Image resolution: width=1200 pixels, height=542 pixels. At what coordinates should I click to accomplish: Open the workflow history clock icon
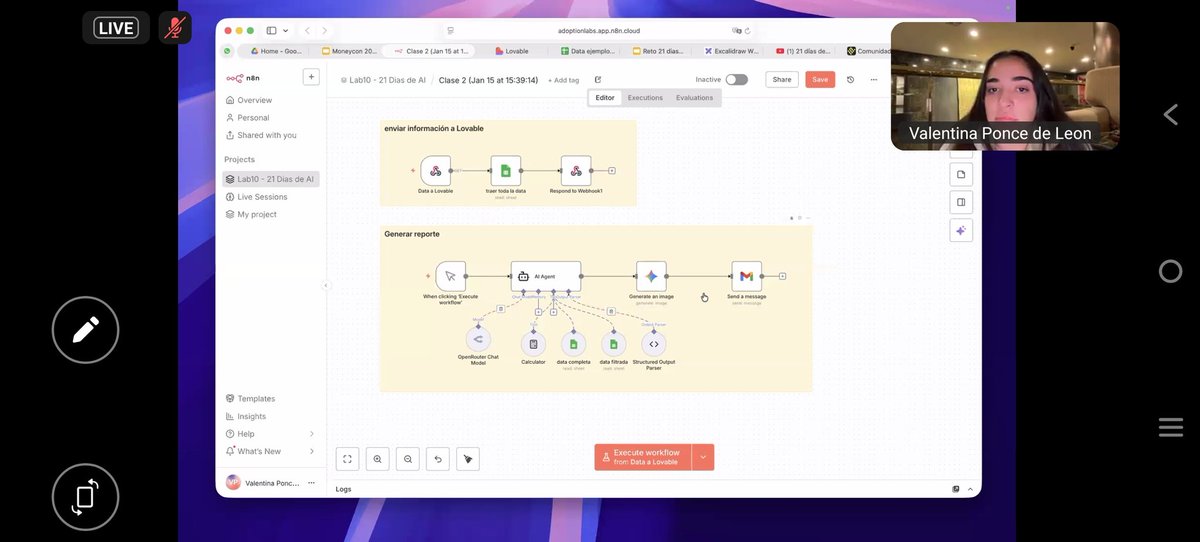pos(850,79)
